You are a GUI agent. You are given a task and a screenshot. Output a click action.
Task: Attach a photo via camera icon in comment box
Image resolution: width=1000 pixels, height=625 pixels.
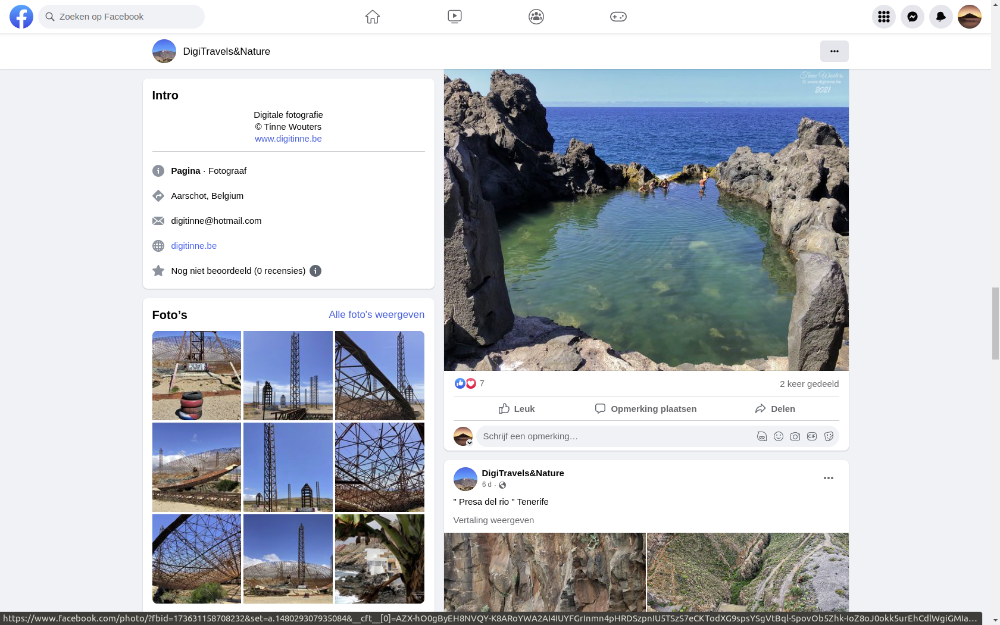tap(795, 437)
